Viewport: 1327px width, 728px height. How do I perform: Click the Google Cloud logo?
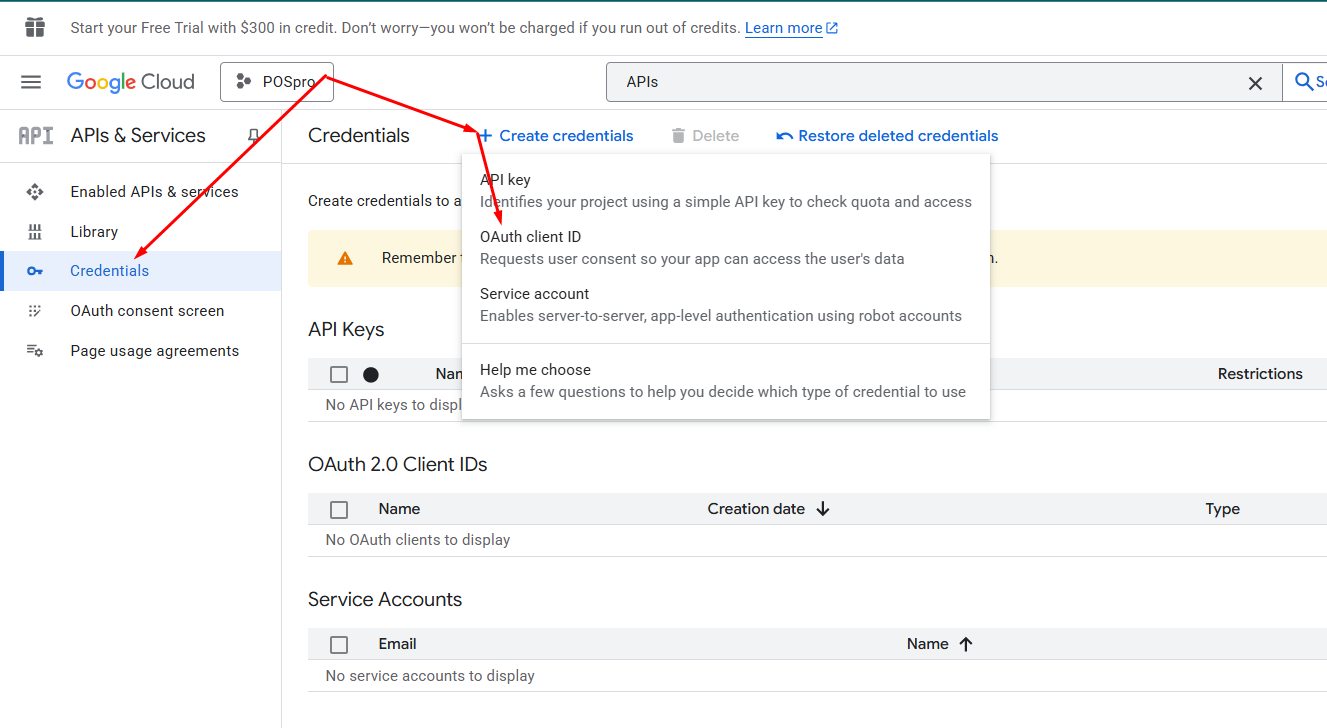[x=130, y=82]
